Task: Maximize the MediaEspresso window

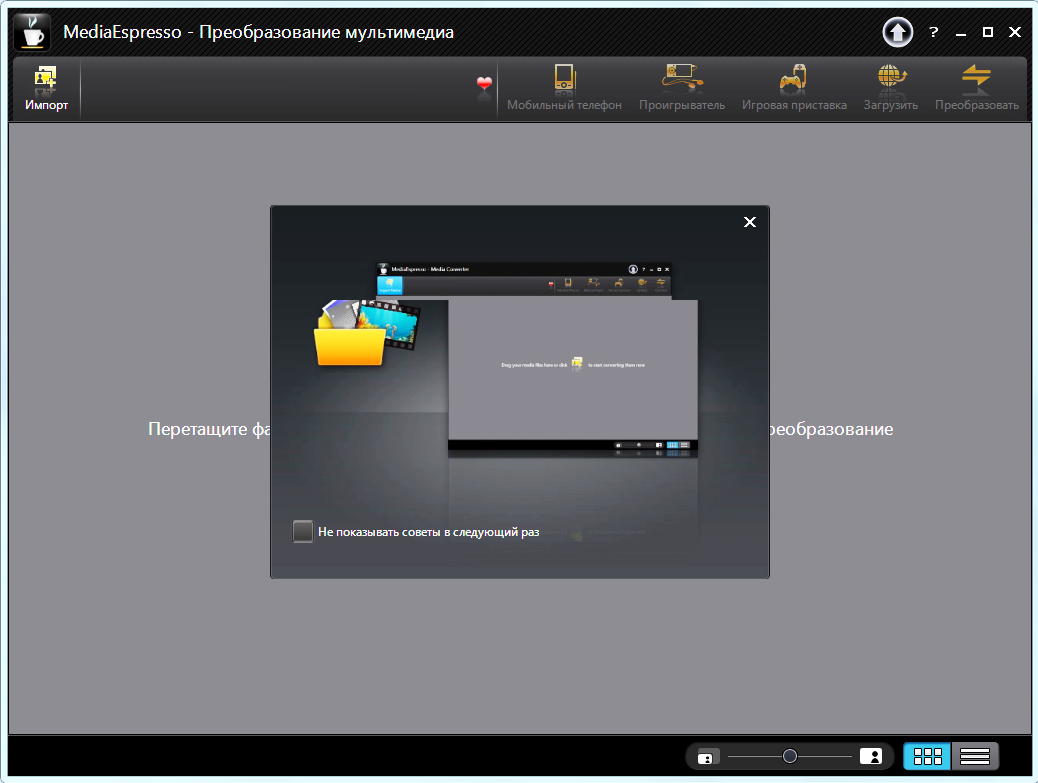Action: point(988,32)
